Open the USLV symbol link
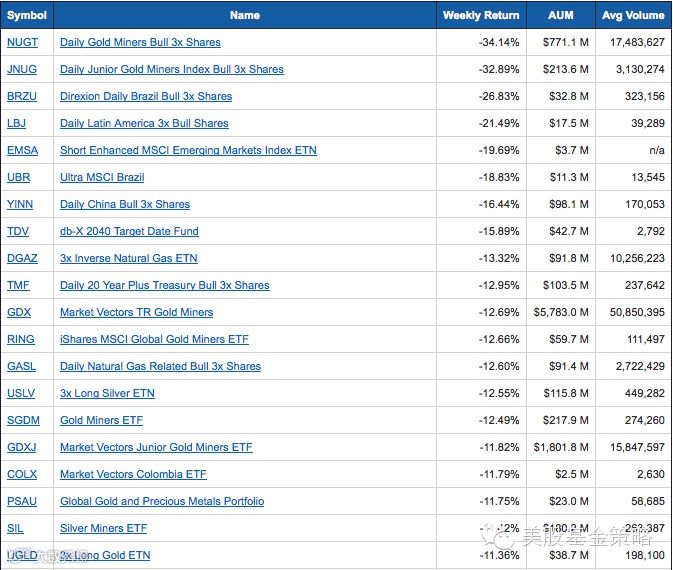 [21, 394]
